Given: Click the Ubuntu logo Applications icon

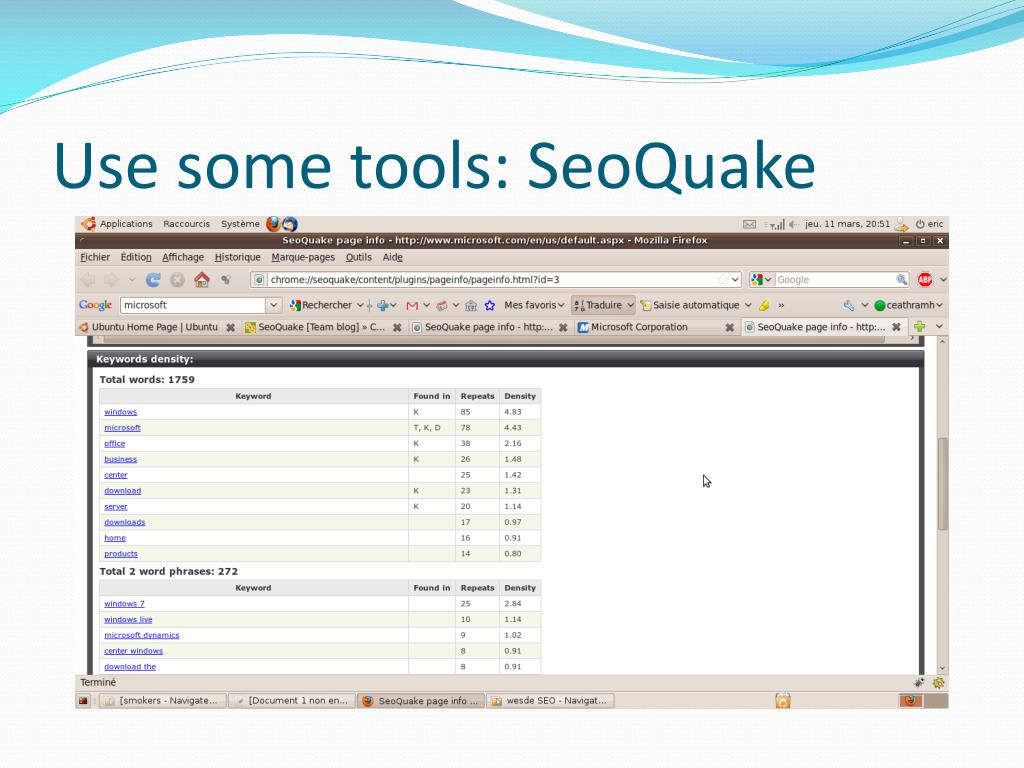Looking at the screenshot, I should 88,224.
